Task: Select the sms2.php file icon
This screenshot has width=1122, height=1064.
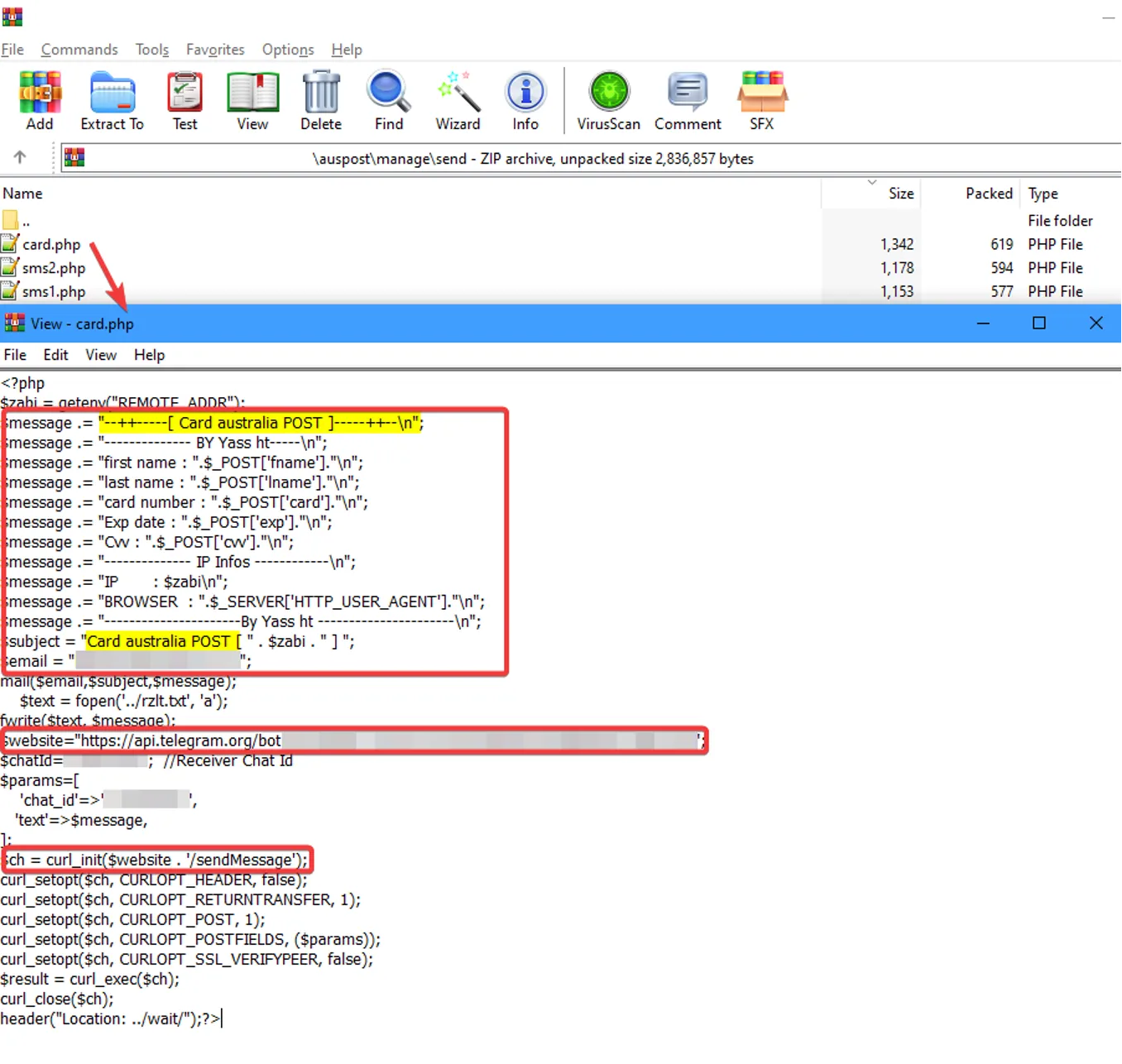Action: click(10, 267)
